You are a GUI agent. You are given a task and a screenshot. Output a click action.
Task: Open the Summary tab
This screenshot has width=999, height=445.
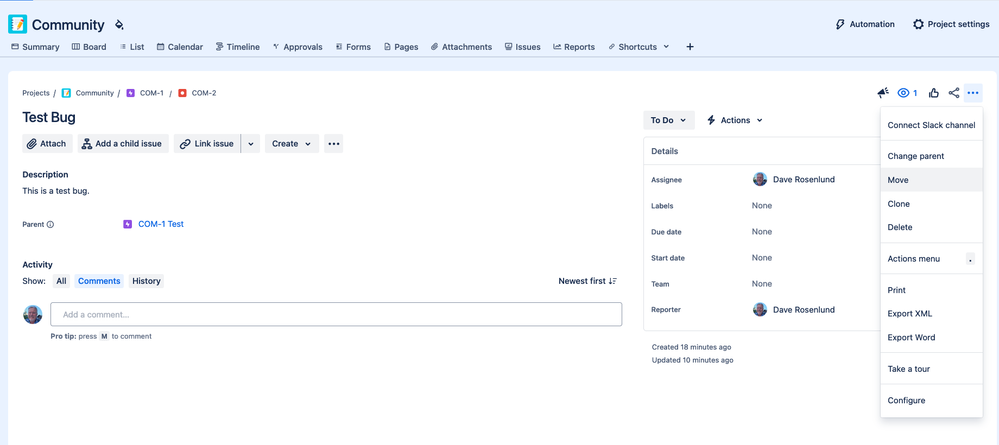35,47
